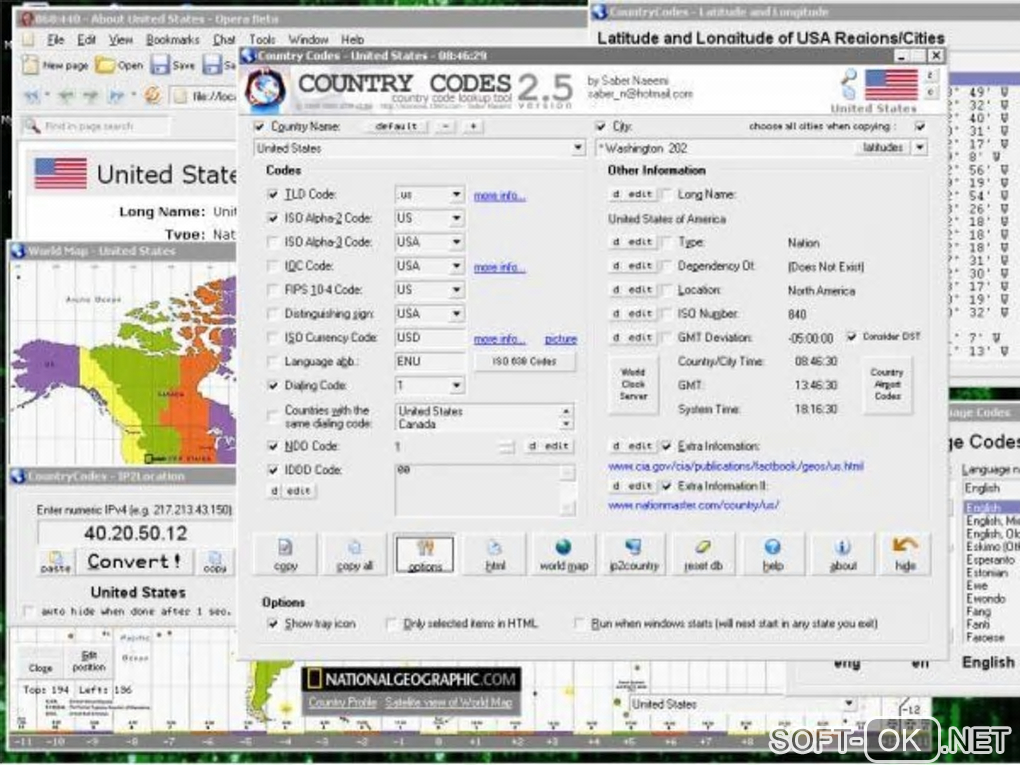Enable Run when windows starts checkbox
Viewport: 1020px width, 765px height.
pyautogui.click(x=579, y=624)
